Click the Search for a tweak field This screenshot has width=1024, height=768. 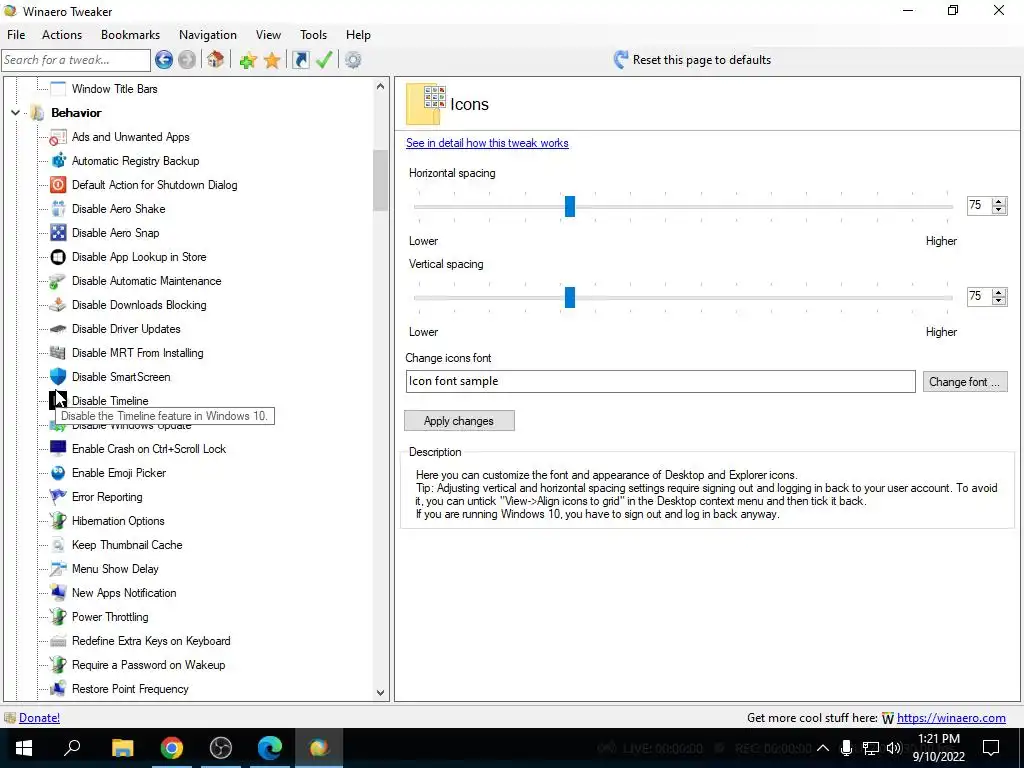[76, 60]
